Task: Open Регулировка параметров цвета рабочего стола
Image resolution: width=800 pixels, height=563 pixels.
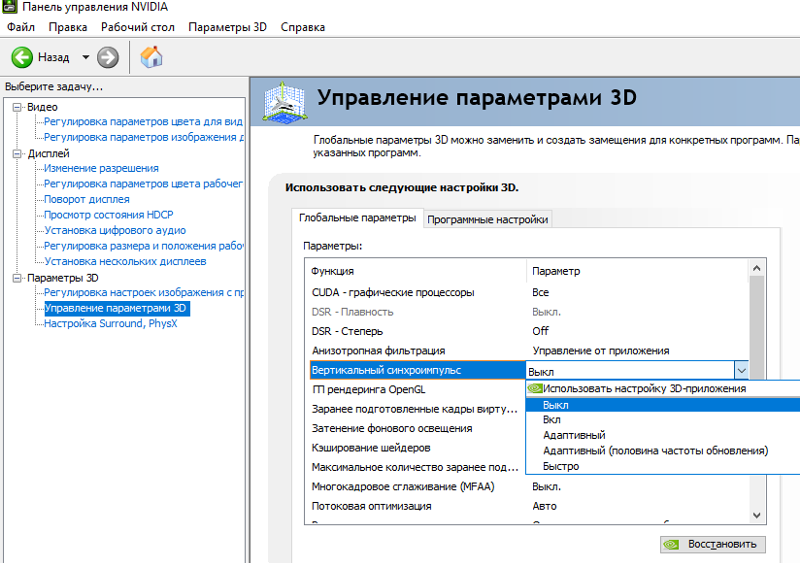Action: [143, 184]
